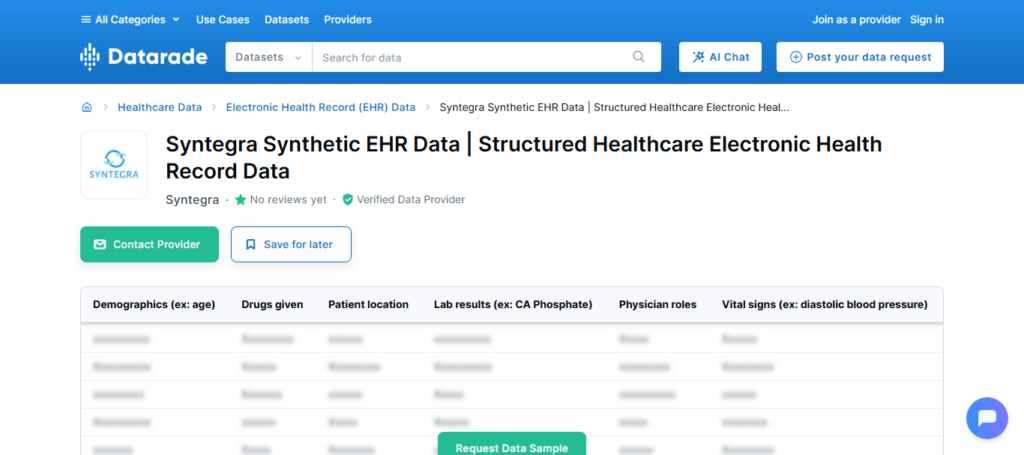Click the Drugs given column header
This screenshot has height=455, width=1024.
point(272,305)
